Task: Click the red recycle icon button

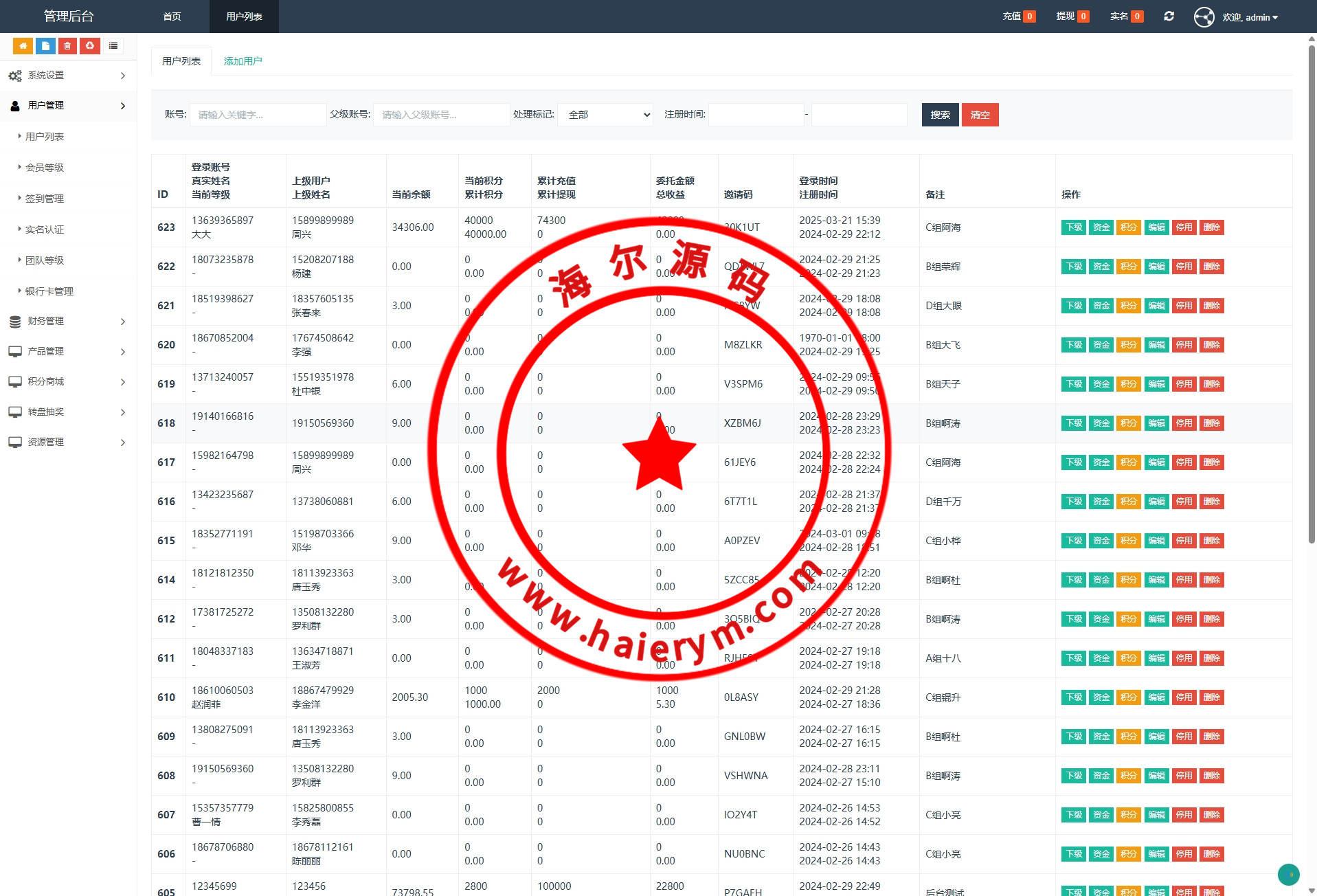Action: coord(90,46)
